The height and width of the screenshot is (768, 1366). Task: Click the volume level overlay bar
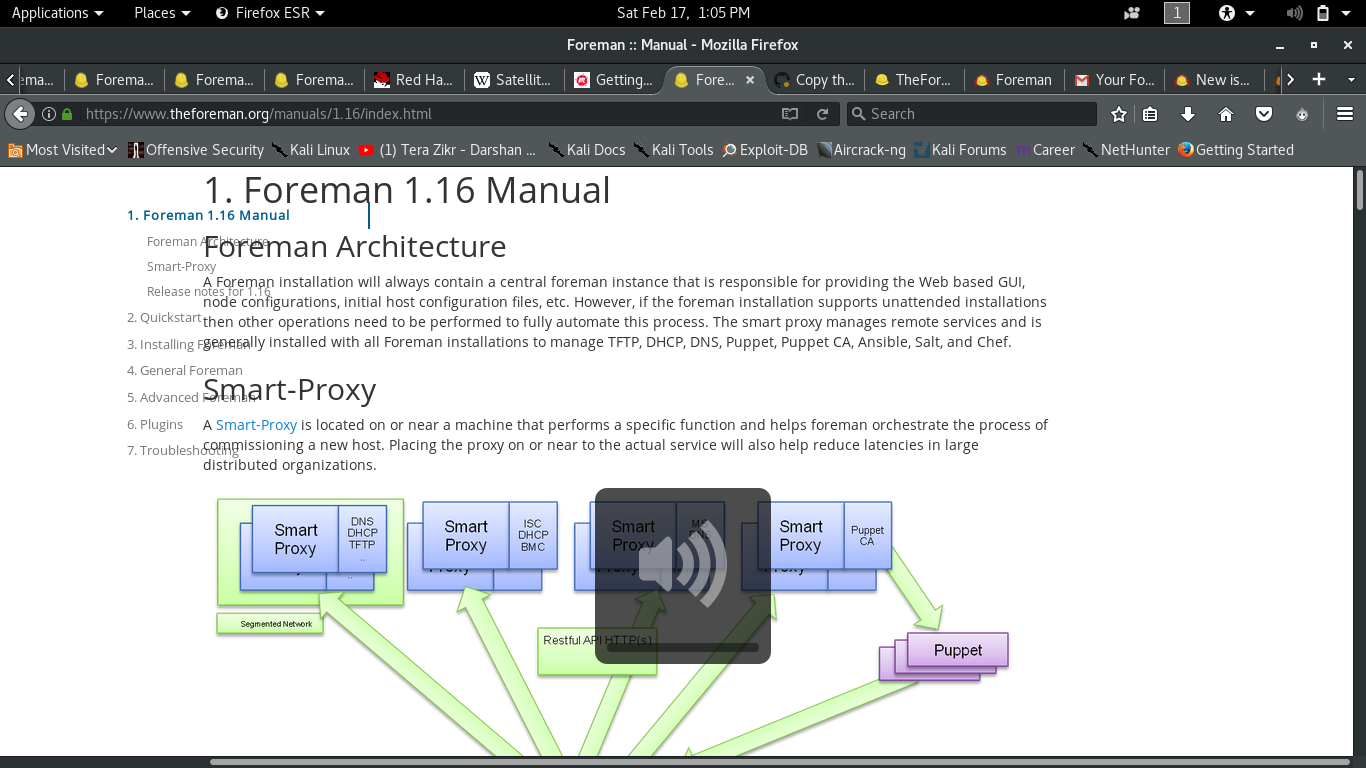pos(683,648)
